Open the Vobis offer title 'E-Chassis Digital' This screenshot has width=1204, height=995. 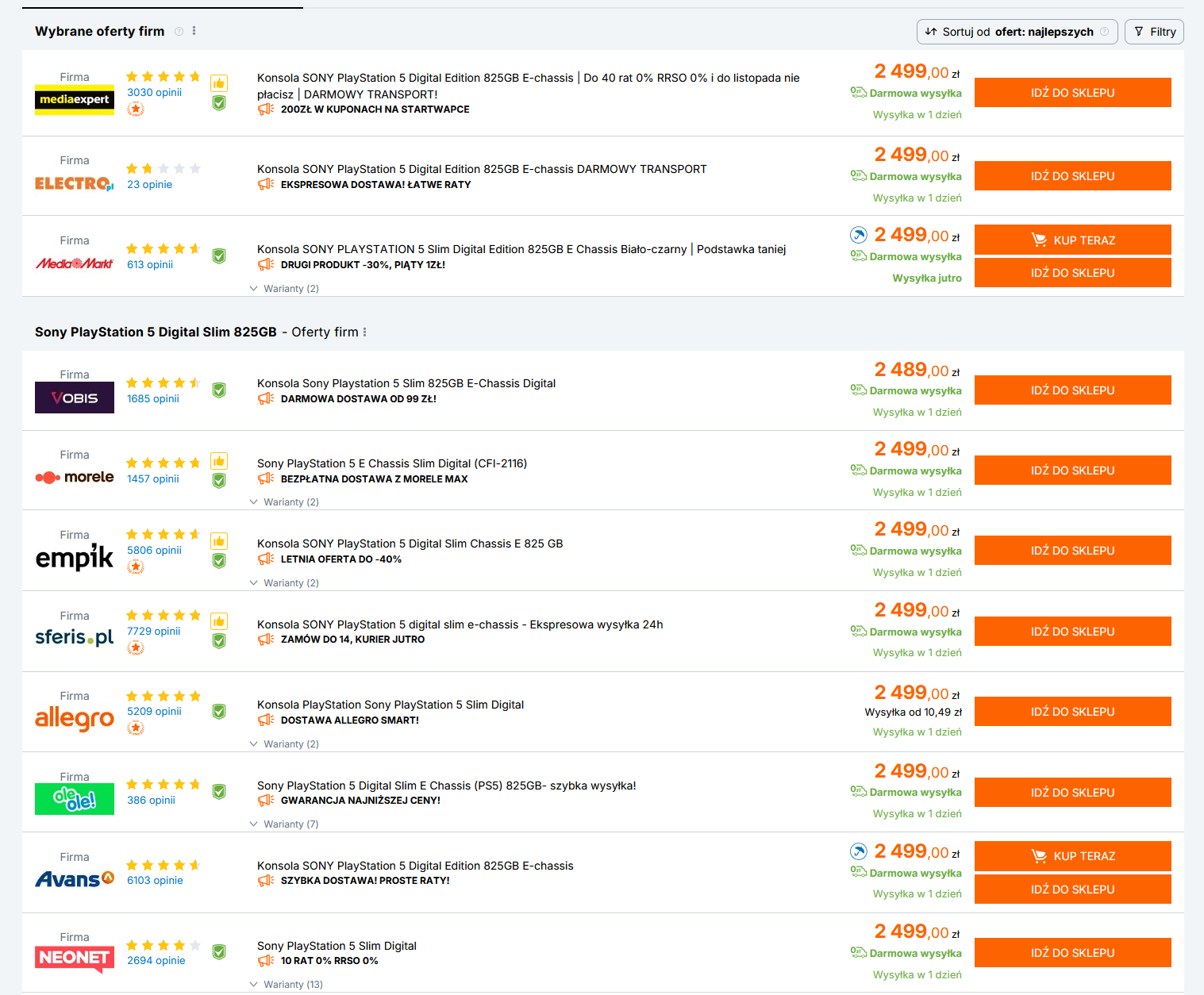coord(406,383)
